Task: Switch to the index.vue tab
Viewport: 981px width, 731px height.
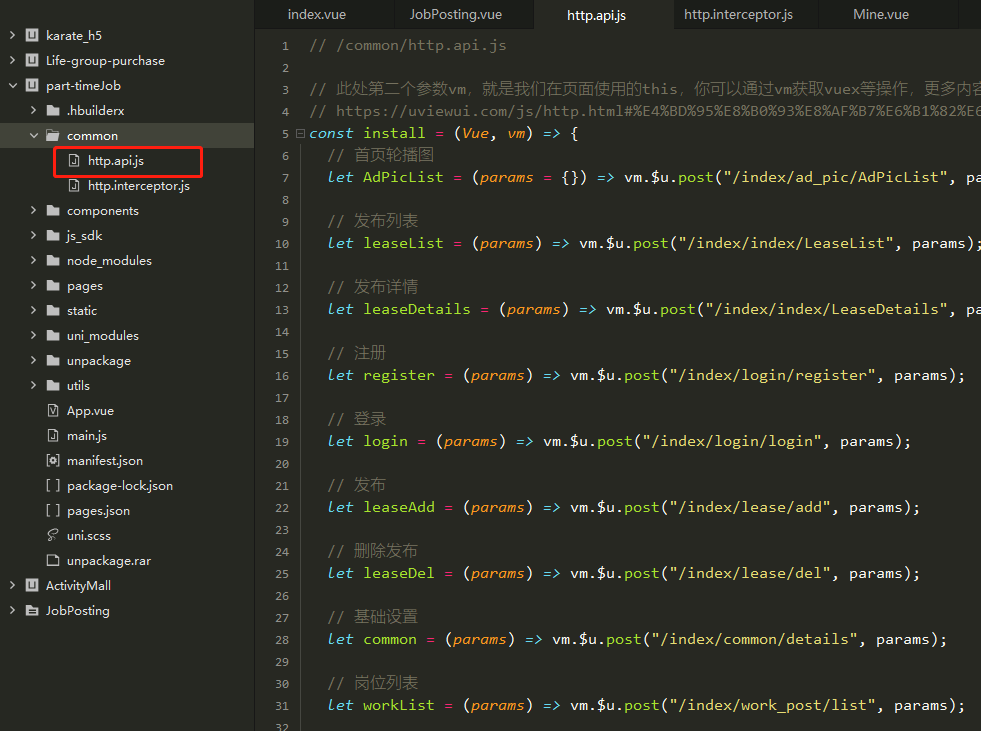Action: [x=317, y=14]
